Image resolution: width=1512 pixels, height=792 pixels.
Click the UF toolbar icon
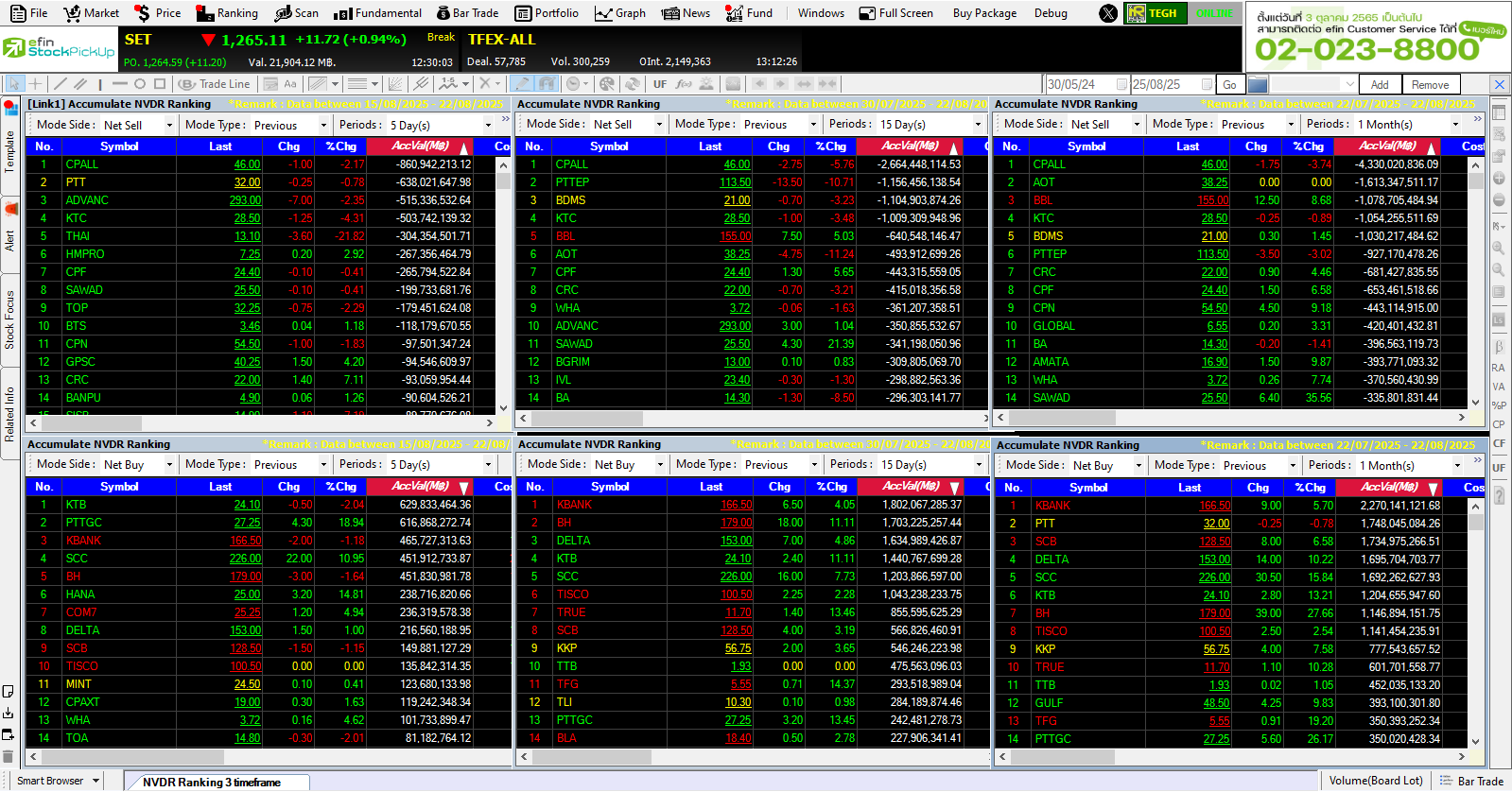[660, 84]
